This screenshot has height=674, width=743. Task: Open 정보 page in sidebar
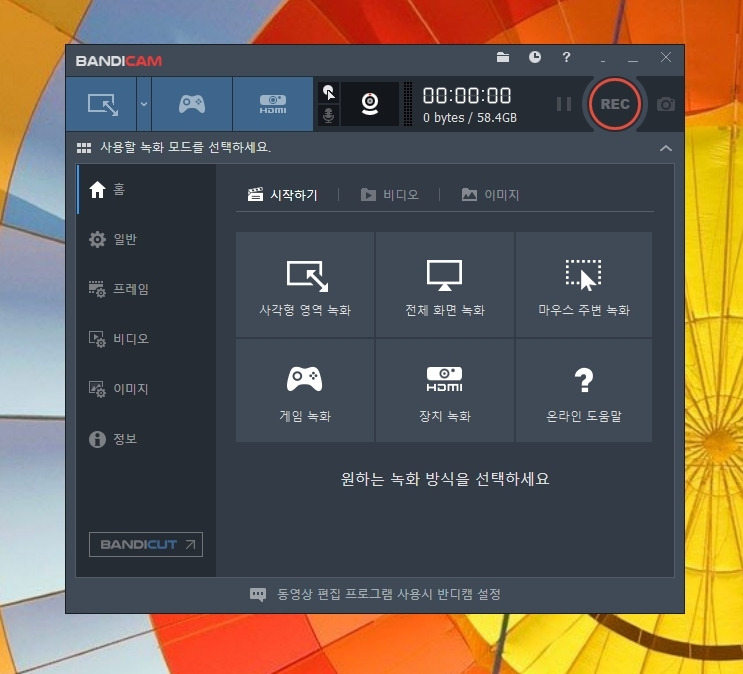pos(146,439)
